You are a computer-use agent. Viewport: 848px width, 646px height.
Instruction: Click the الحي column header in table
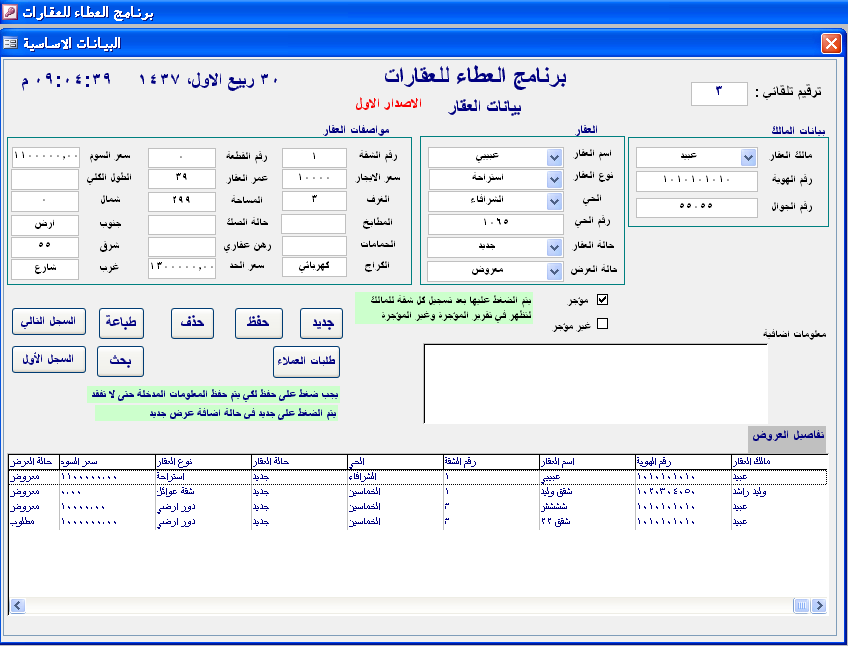[395, 462]
